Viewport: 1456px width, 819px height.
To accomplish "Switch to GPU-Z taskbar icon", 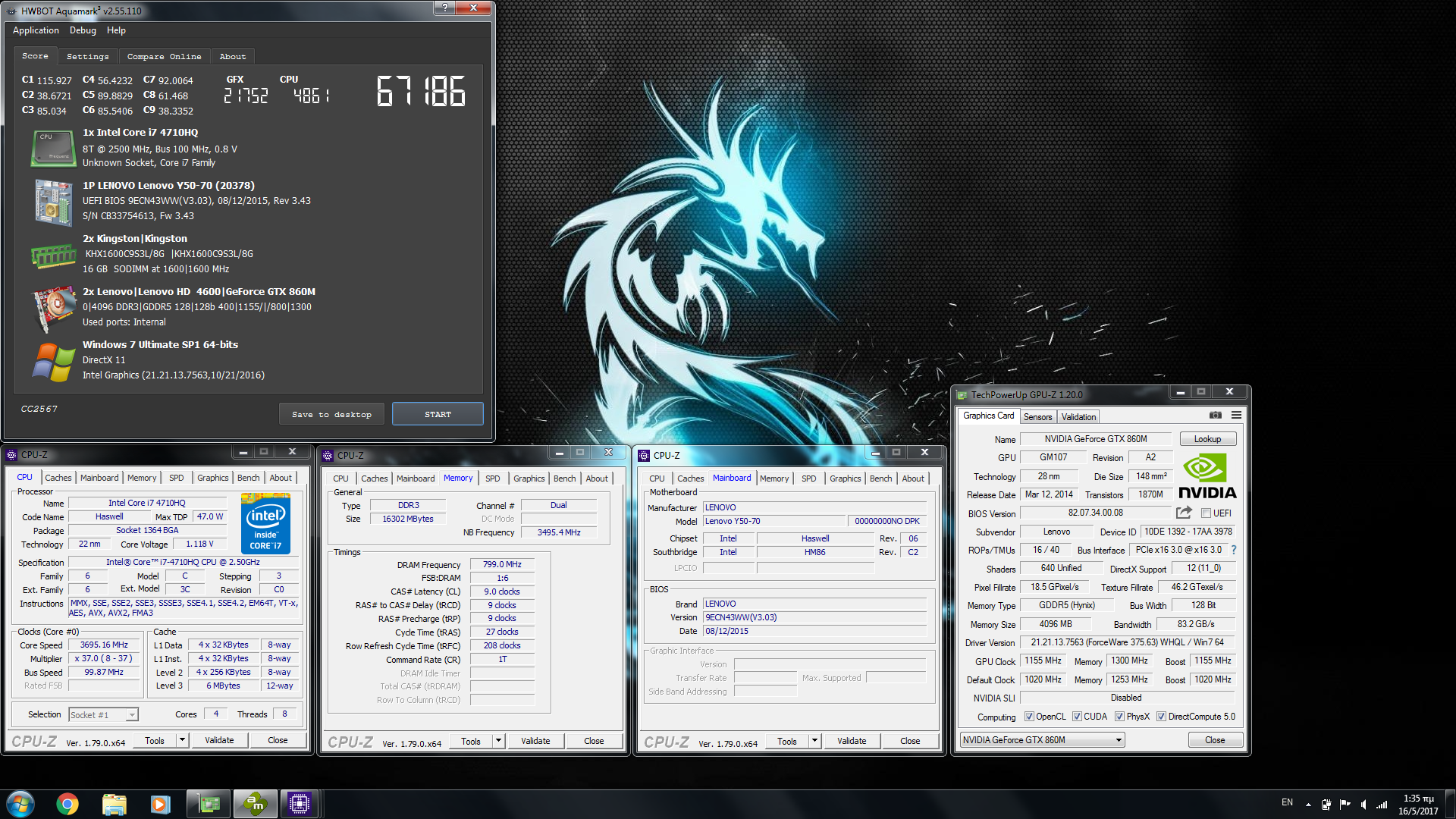I will point(209,804).
